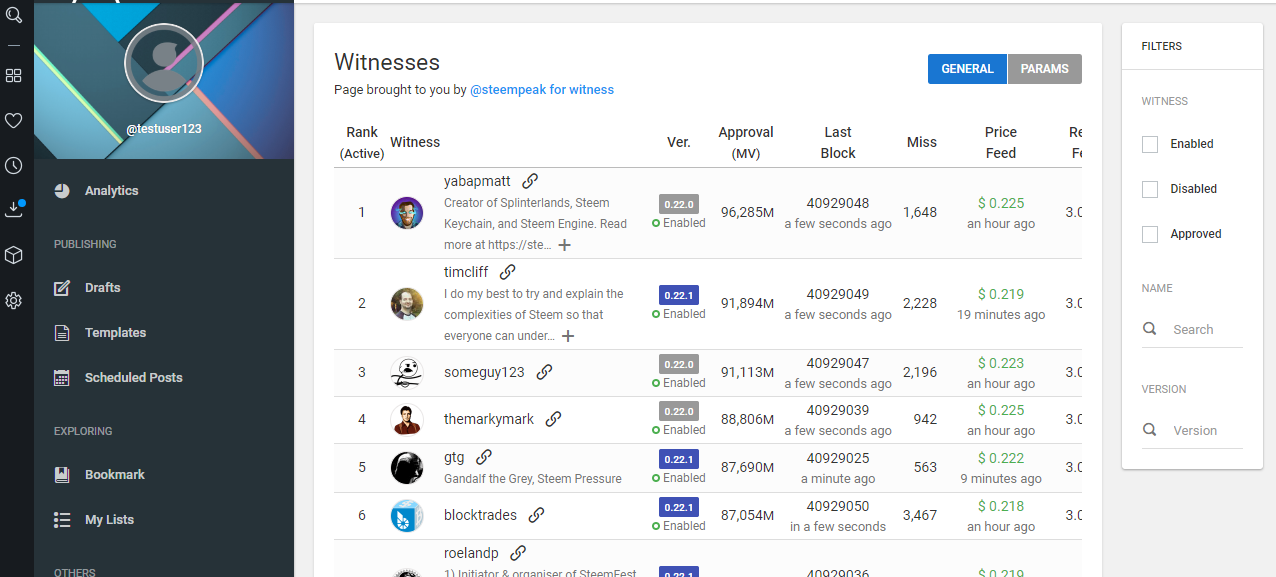
Task: Open the clock history icon
Action: click(x=14, y=166)
